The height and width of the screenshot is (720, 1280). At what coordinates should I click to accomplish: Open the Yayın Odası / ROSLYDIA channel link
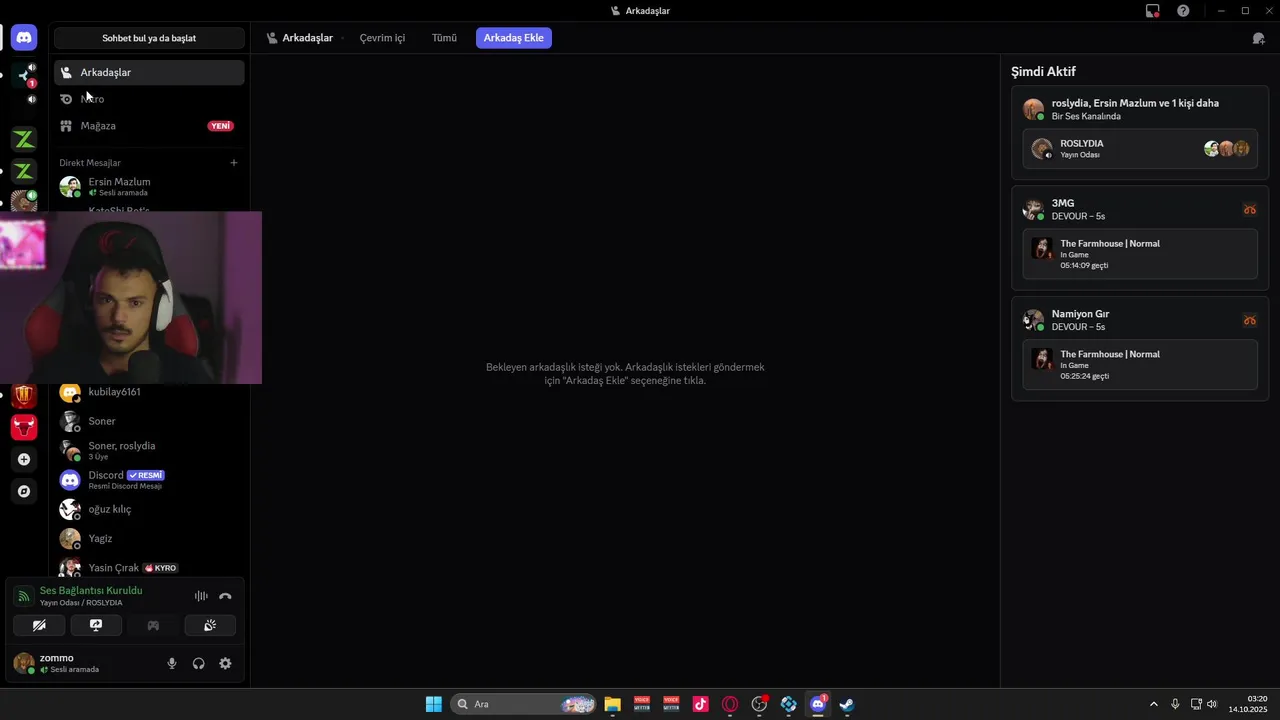pos(81,603)
